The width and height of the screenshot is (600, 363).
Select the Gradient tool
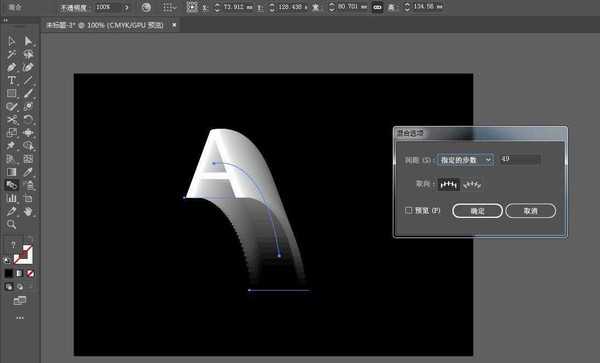[x=11, y=172]
